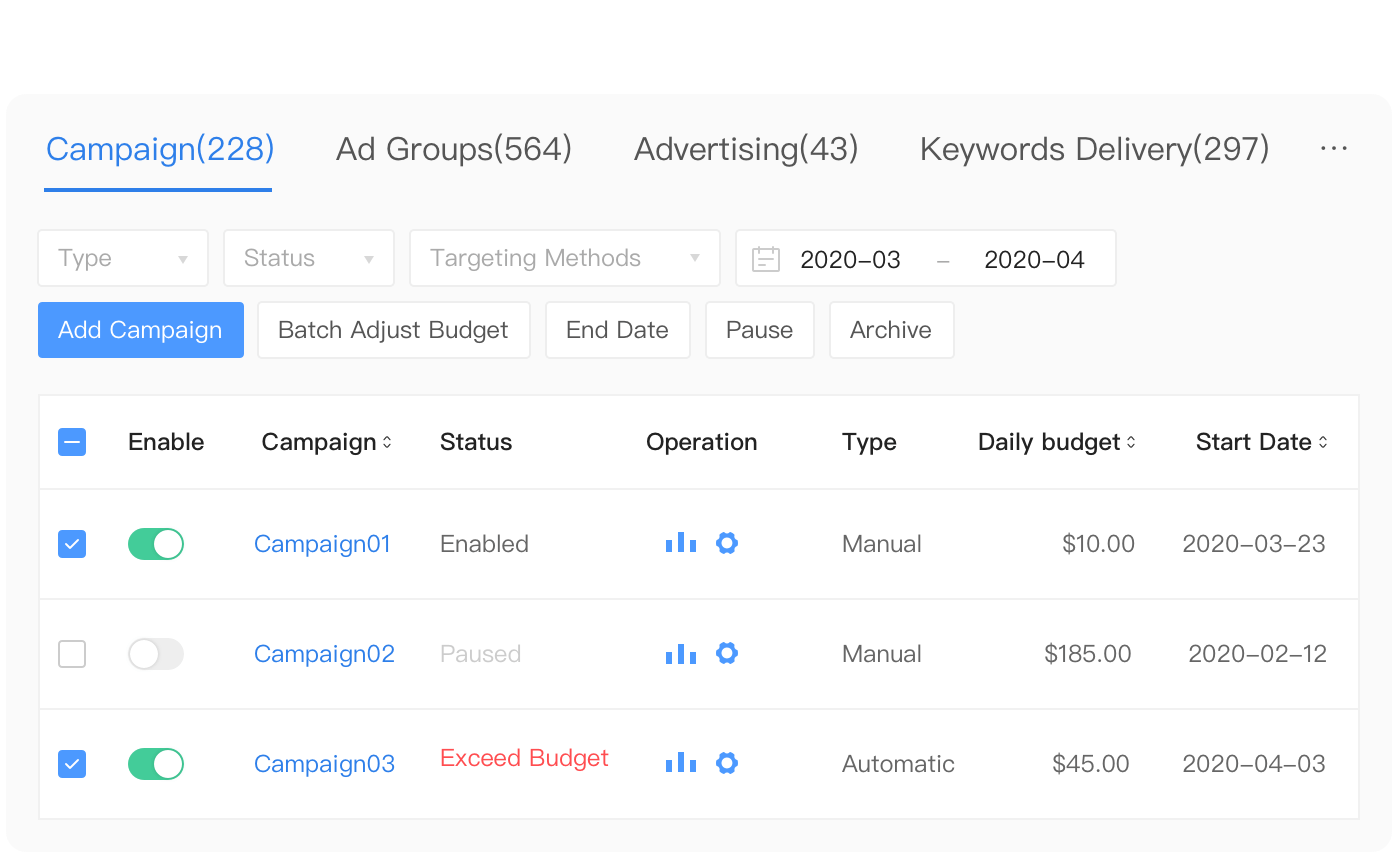Open statistics chart for Campaign01
Viewport: 1392px width, 852px height.
point(681,543)
